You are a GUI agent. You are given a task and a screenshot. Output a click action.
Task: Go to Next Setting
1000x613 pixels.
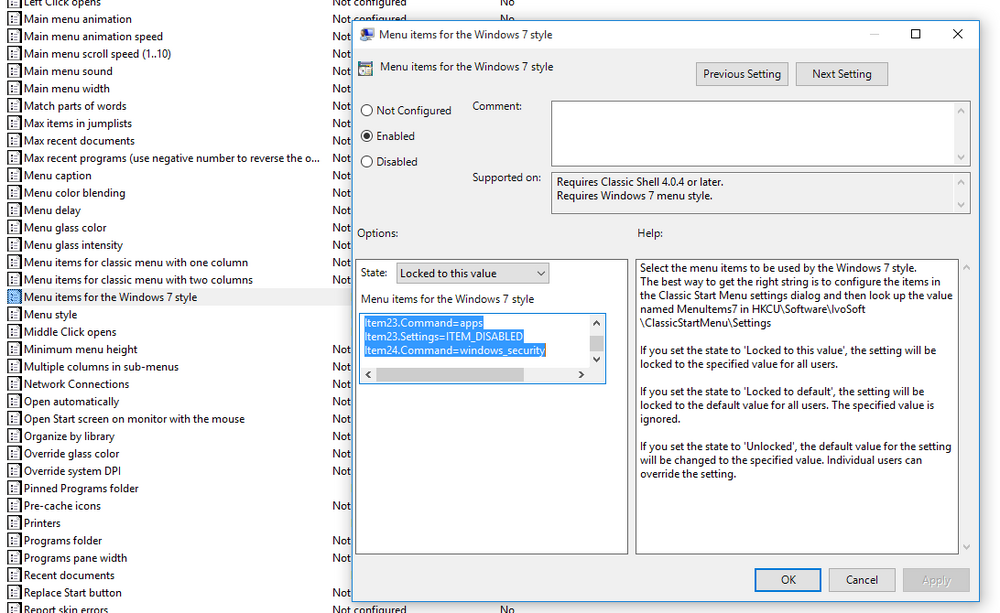(841, 74)
